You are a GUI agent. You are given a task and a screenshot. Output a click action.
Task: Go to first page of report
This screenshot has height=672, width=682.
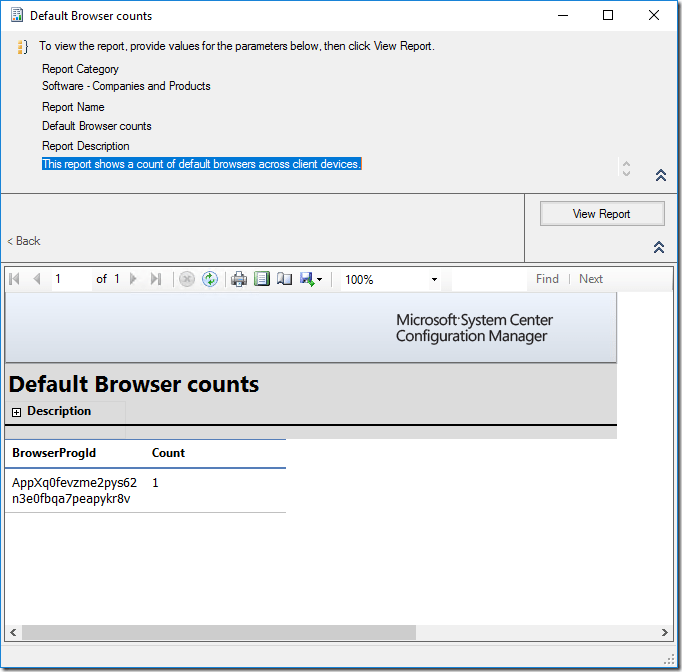pos(15,279)
